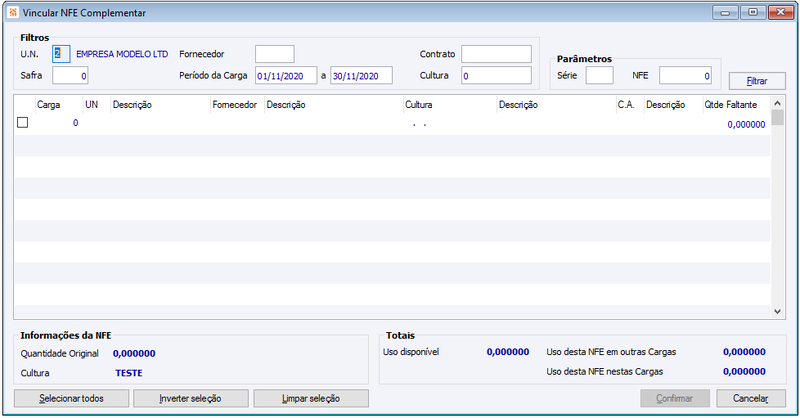Click the TESTE cultura value

tap(129, 373)
